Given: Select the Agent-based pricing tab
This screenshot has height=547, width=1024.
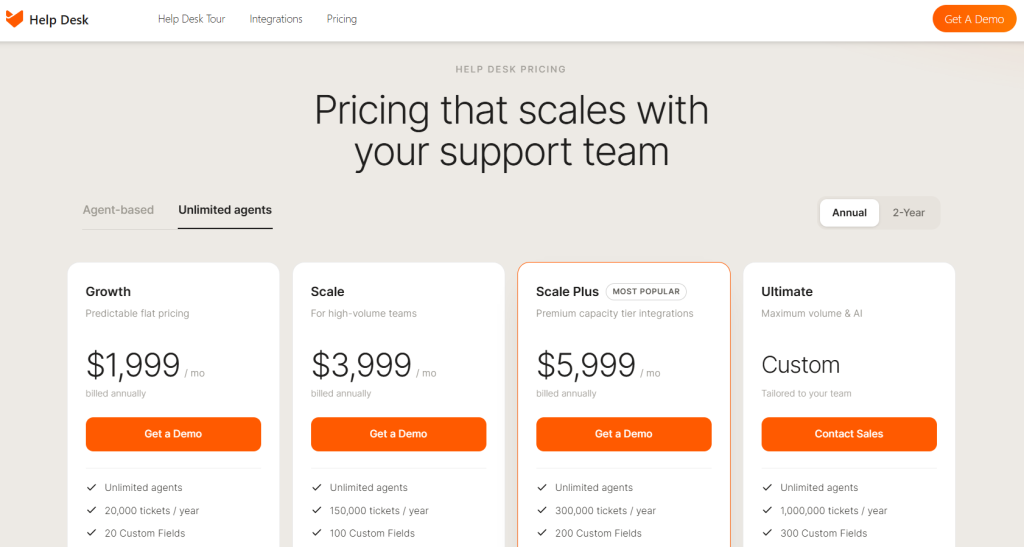Looking at the screenshot, I should pos(118,210).
